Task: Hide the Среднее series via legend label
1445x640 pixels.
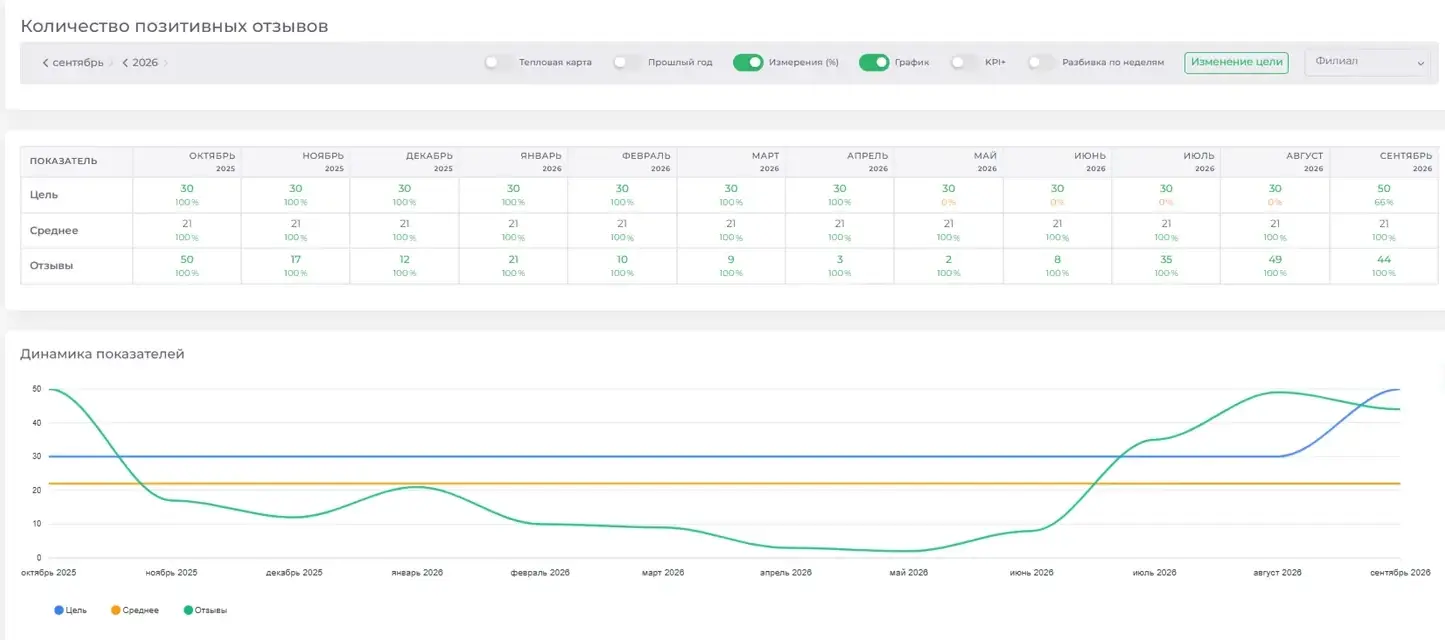Action: (140, 610)
